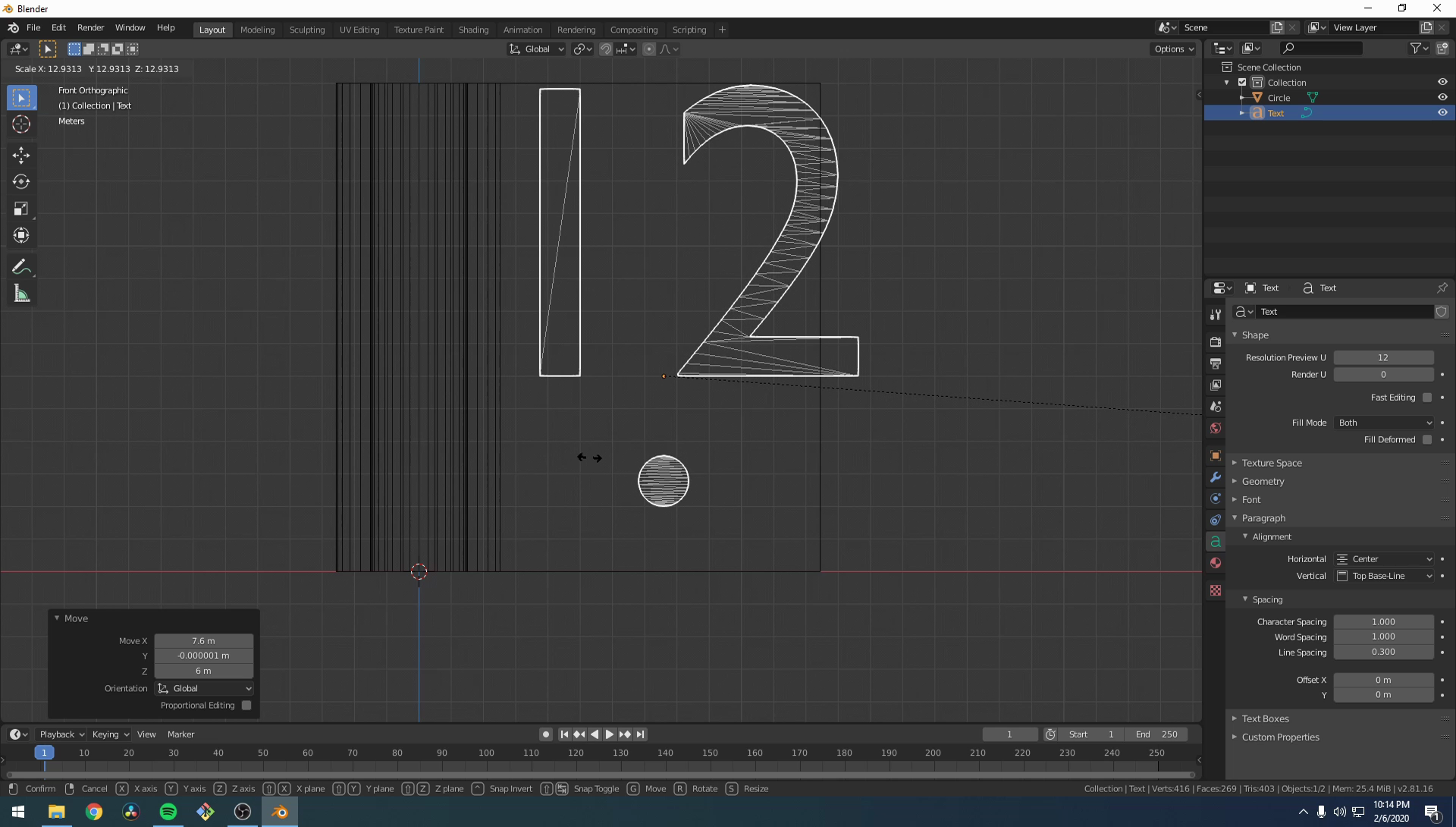This screenshot has width=1456, height=827.
Task: Open the Object Data text properties tab
Action: (x=1216, y=542)
